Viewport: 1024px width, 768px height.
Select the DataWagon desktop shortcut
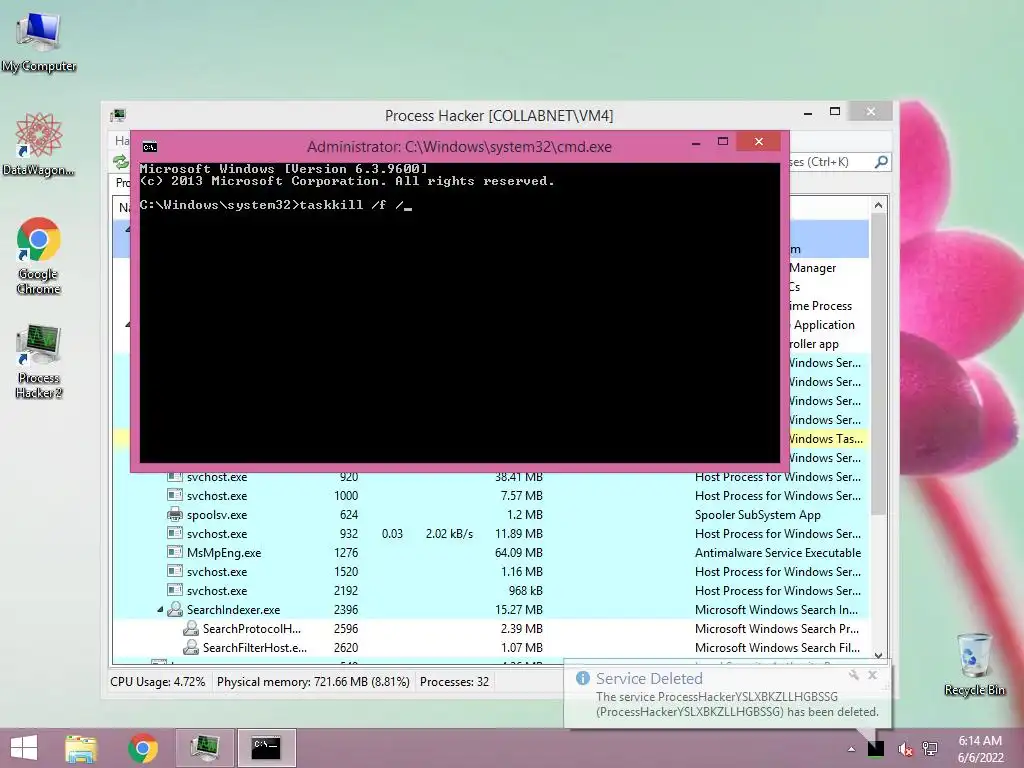(39, 145)
